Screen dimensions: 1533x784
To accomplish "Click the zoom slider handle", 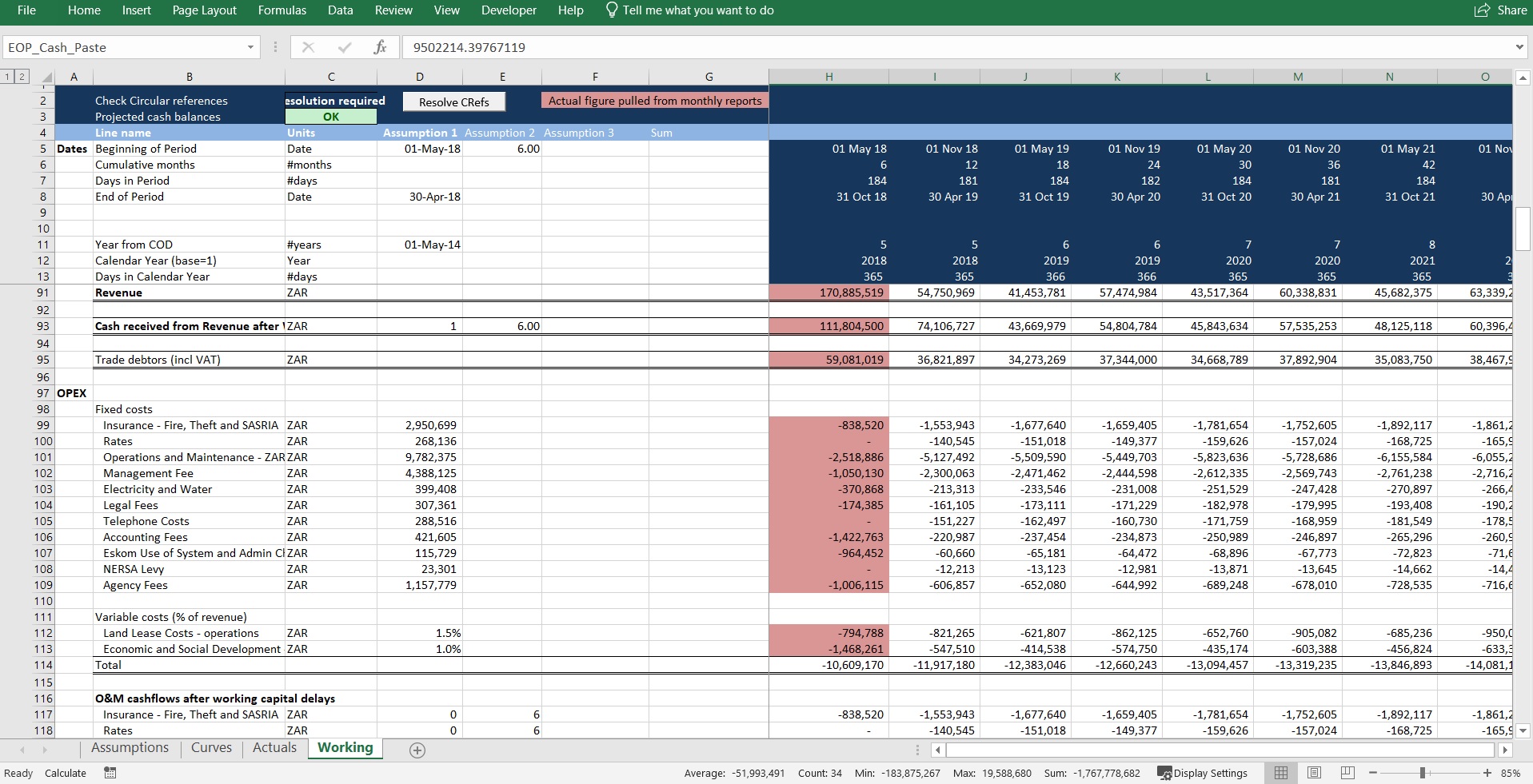I will tap(1423, 773).
